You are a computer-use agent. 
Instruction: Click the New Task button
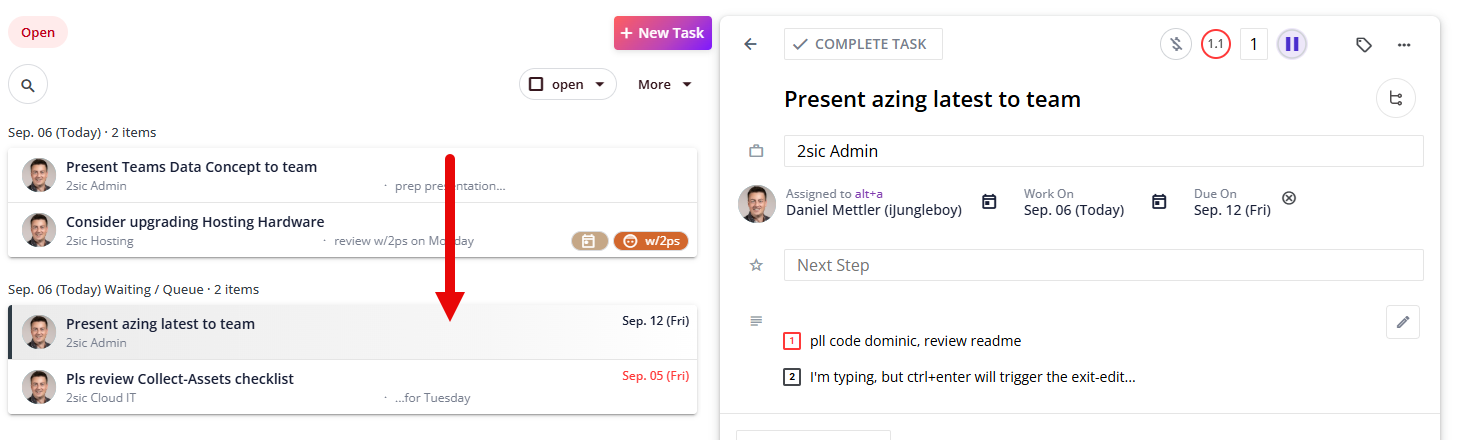(662, 33)
